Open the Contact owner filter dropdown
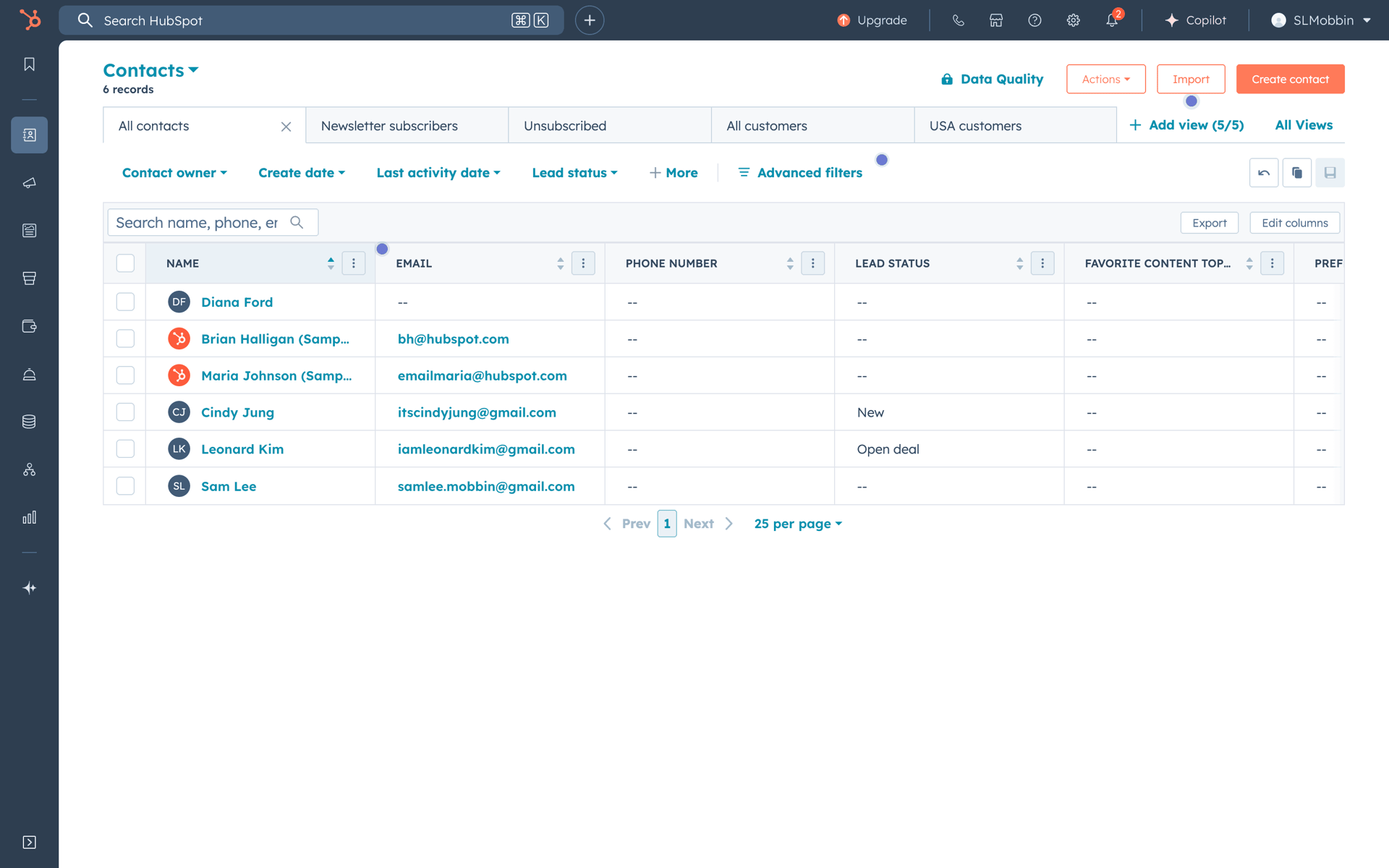The height and width of the screenshot is (868, 1389). (x=174, y=173)
